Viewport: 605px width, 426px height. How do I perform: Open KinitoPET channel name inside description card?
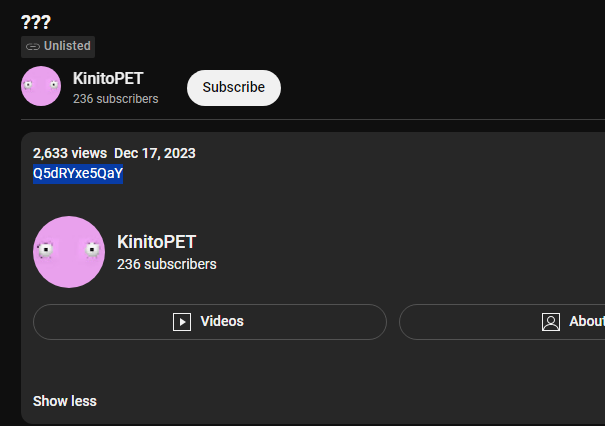click(x=156, y=242)
